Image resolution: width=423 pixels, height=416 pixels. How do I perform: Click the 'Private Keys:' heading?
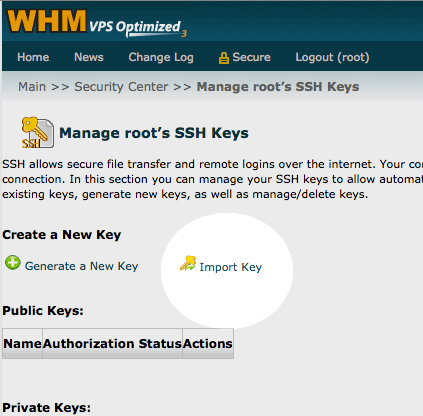point(46,408)
